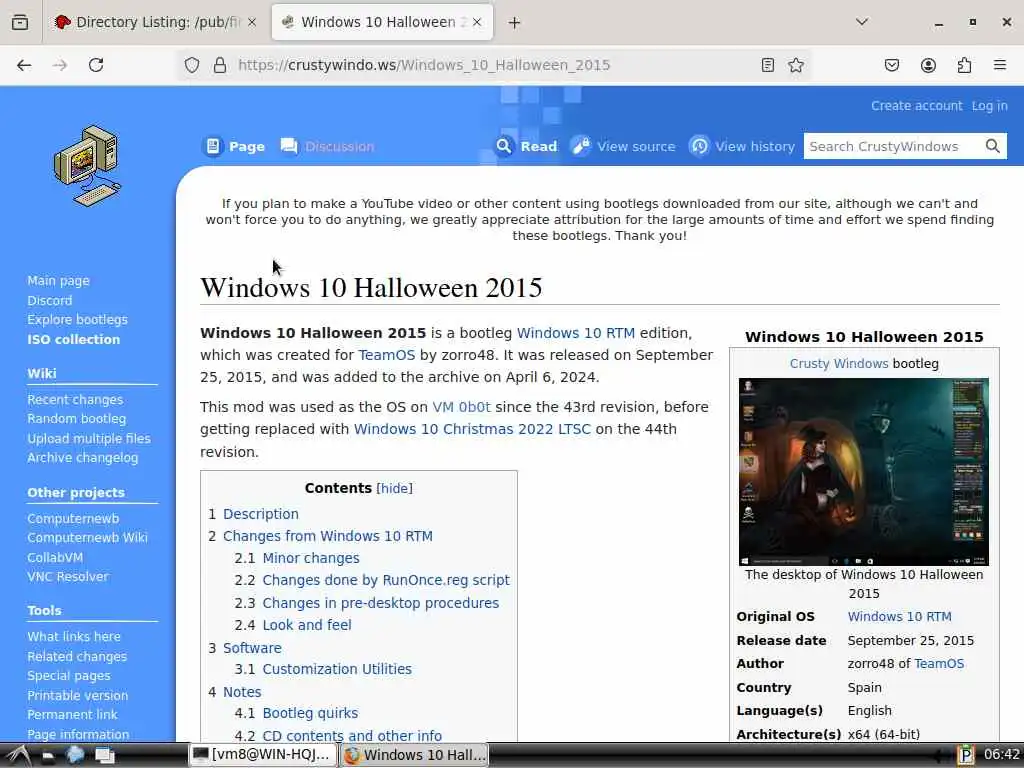Click the CrustyWindows computer logo
Screen dimensions: 1024x768
coord(87,166)
